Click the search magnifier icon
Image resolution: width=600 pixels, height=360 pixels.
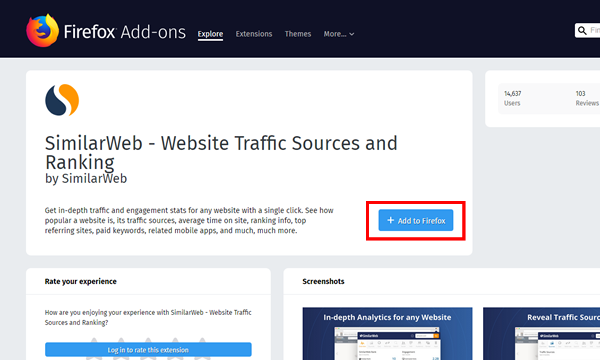point(582,31)
